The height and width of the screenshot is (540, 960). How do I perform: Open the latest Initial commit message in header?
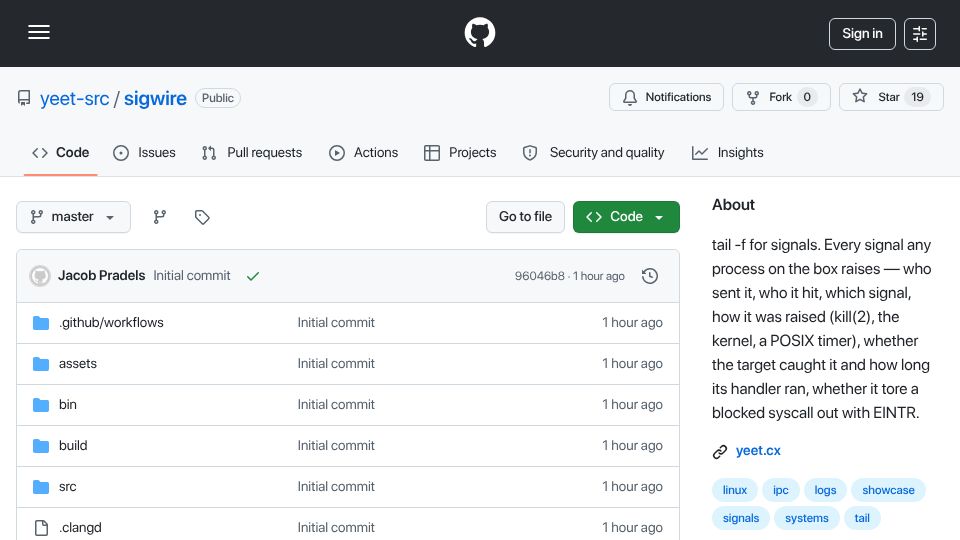pyautogui.click(x=192, y=276)
